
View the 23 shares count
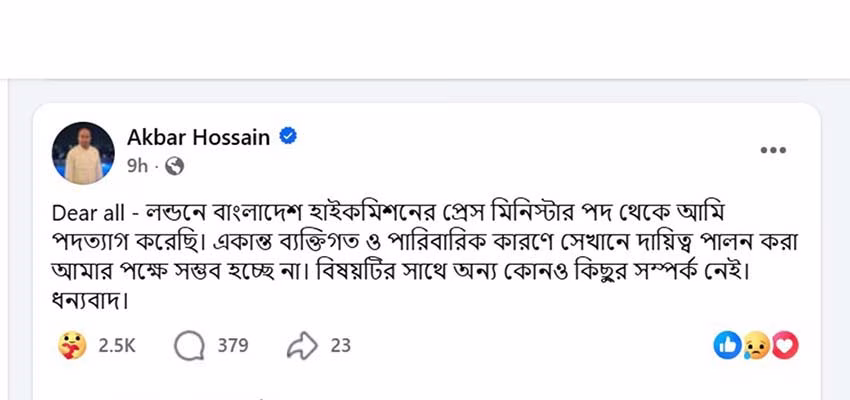[341, 346]
